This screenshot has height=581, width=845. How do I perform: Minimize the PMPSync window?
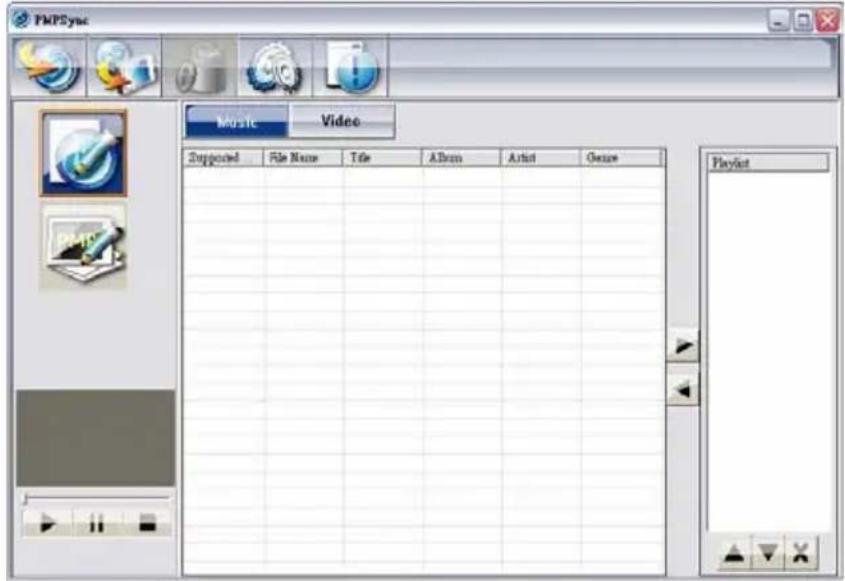778,21
